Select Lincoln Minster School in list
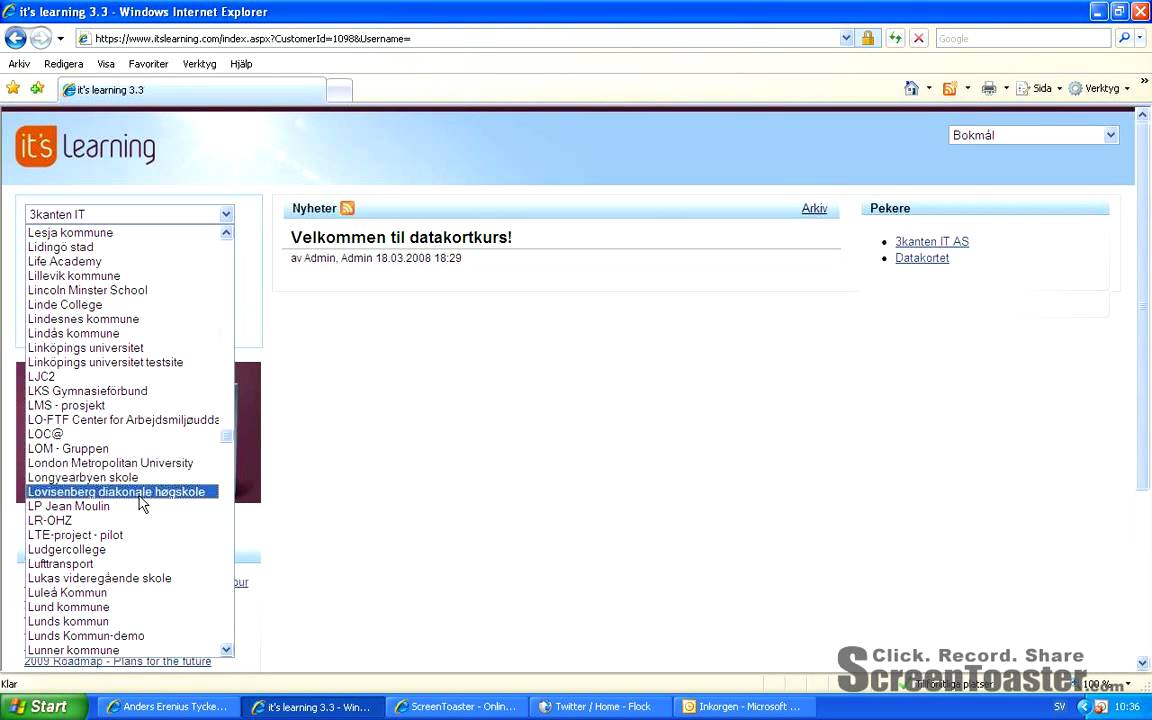 click(x=122, y=290)
